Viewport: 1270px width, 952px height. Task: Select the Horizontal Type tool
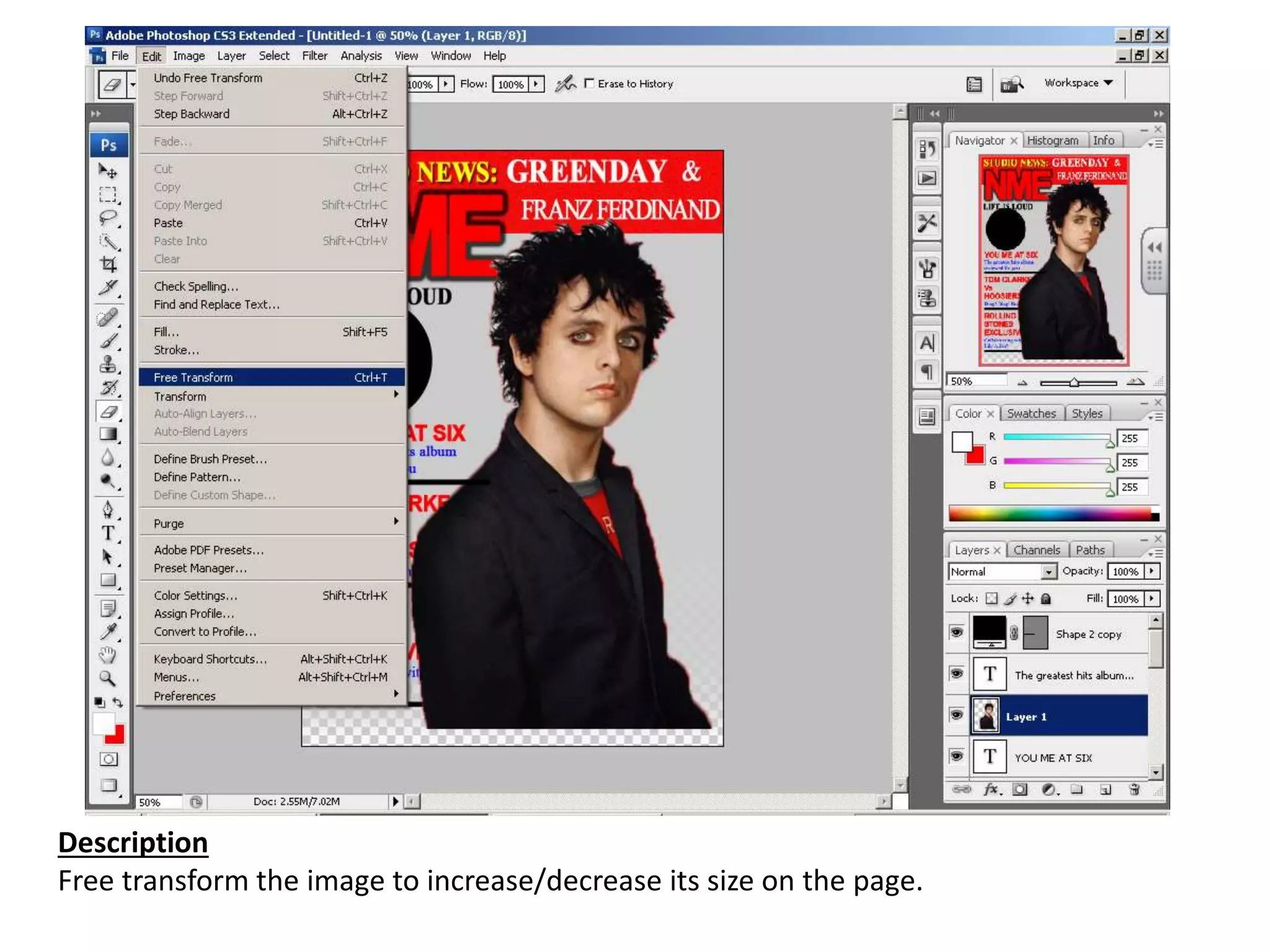pos(108,533)
